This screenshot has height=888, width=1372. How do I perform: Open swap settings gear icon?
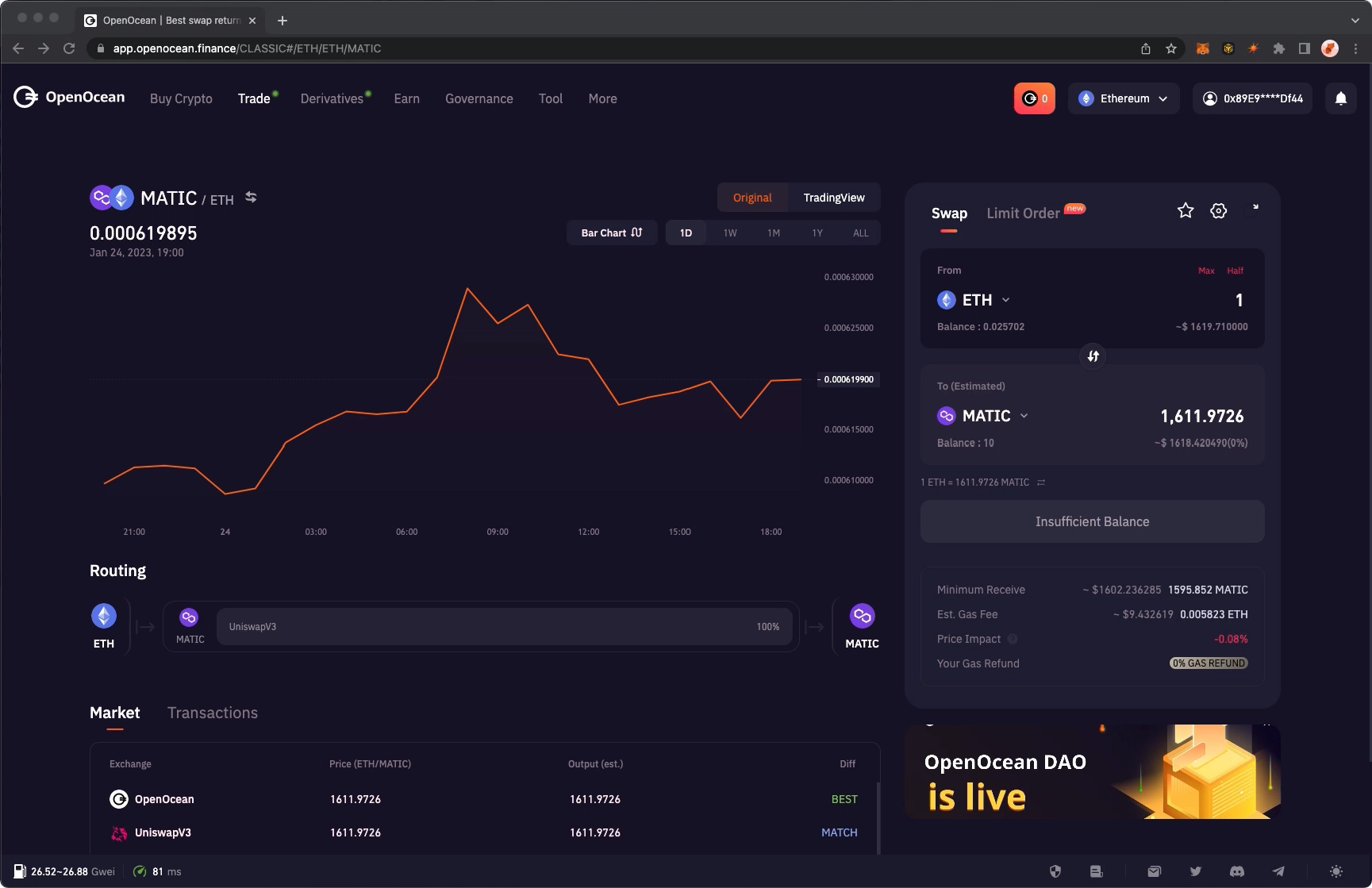(1219, 210)
